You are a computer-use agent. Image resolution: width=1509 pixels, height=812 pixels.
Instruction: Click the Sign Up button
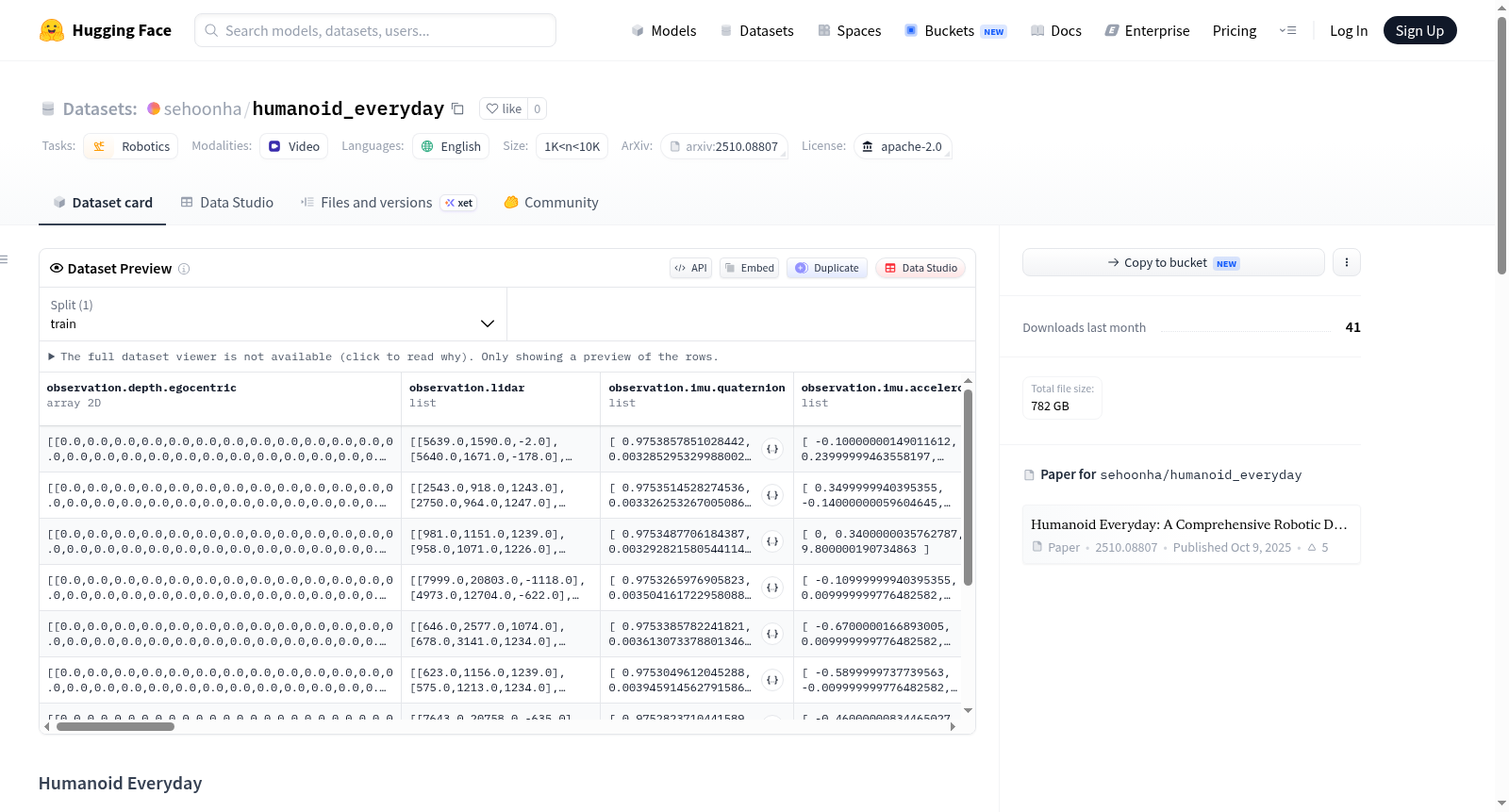point(1419,30)
